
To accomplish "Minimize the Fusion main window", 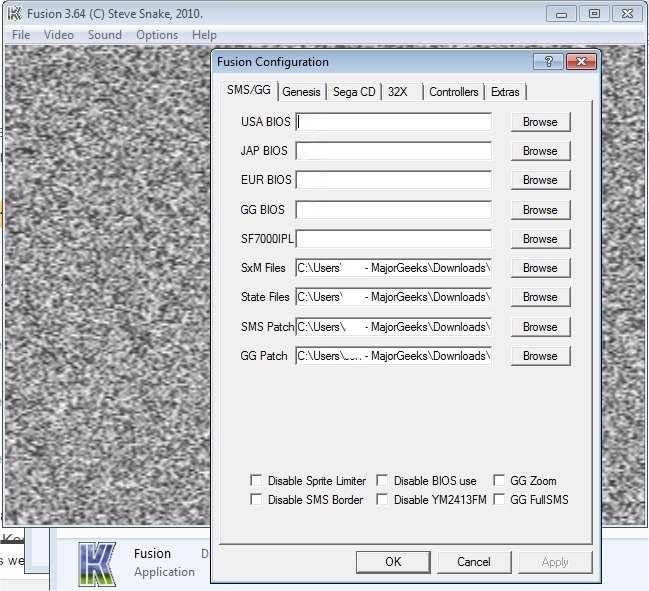I will click(x=561, y=14).
